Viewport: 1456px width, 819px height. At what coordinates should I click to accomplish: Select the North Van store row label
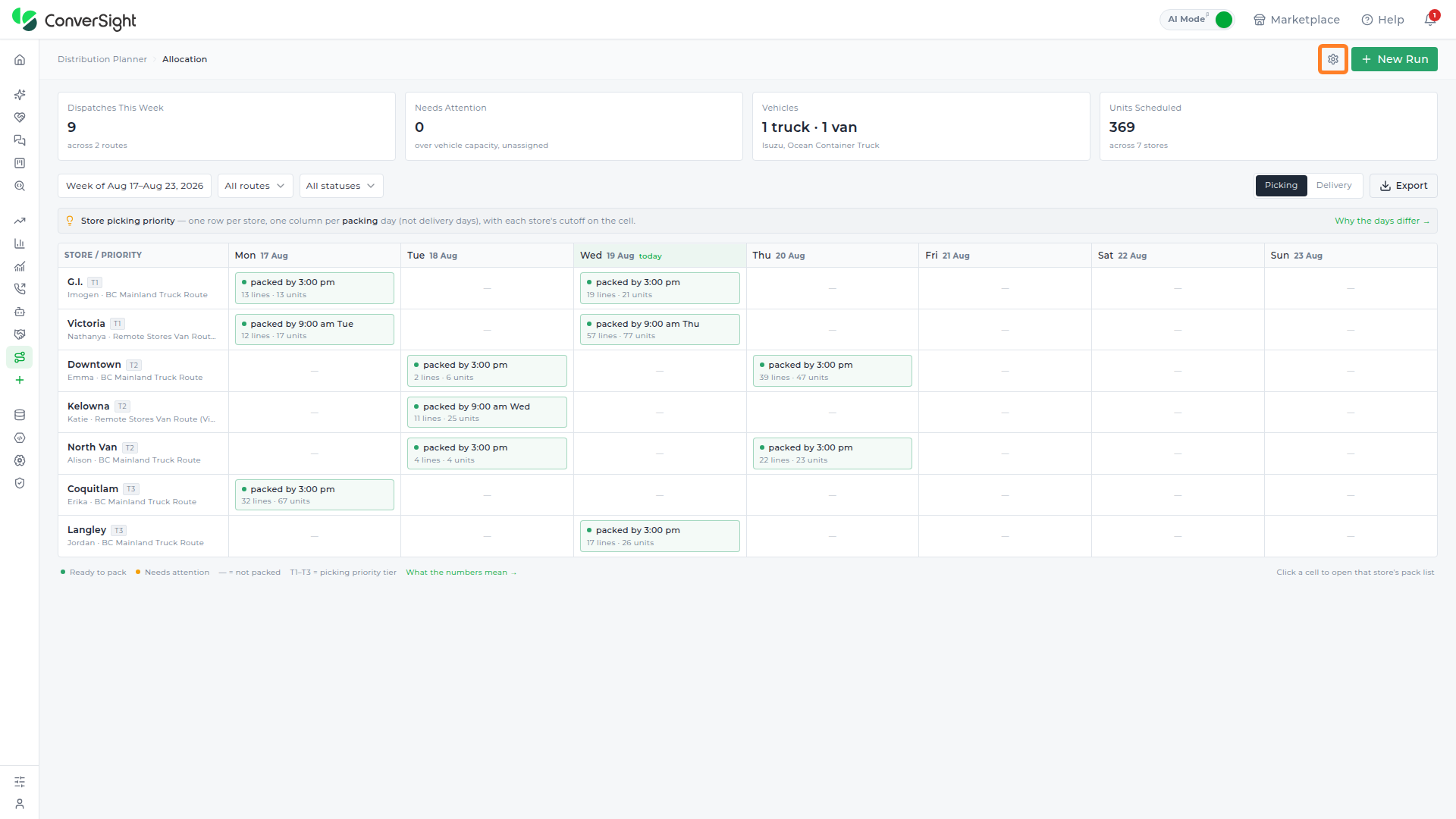(x=143, y=453)
